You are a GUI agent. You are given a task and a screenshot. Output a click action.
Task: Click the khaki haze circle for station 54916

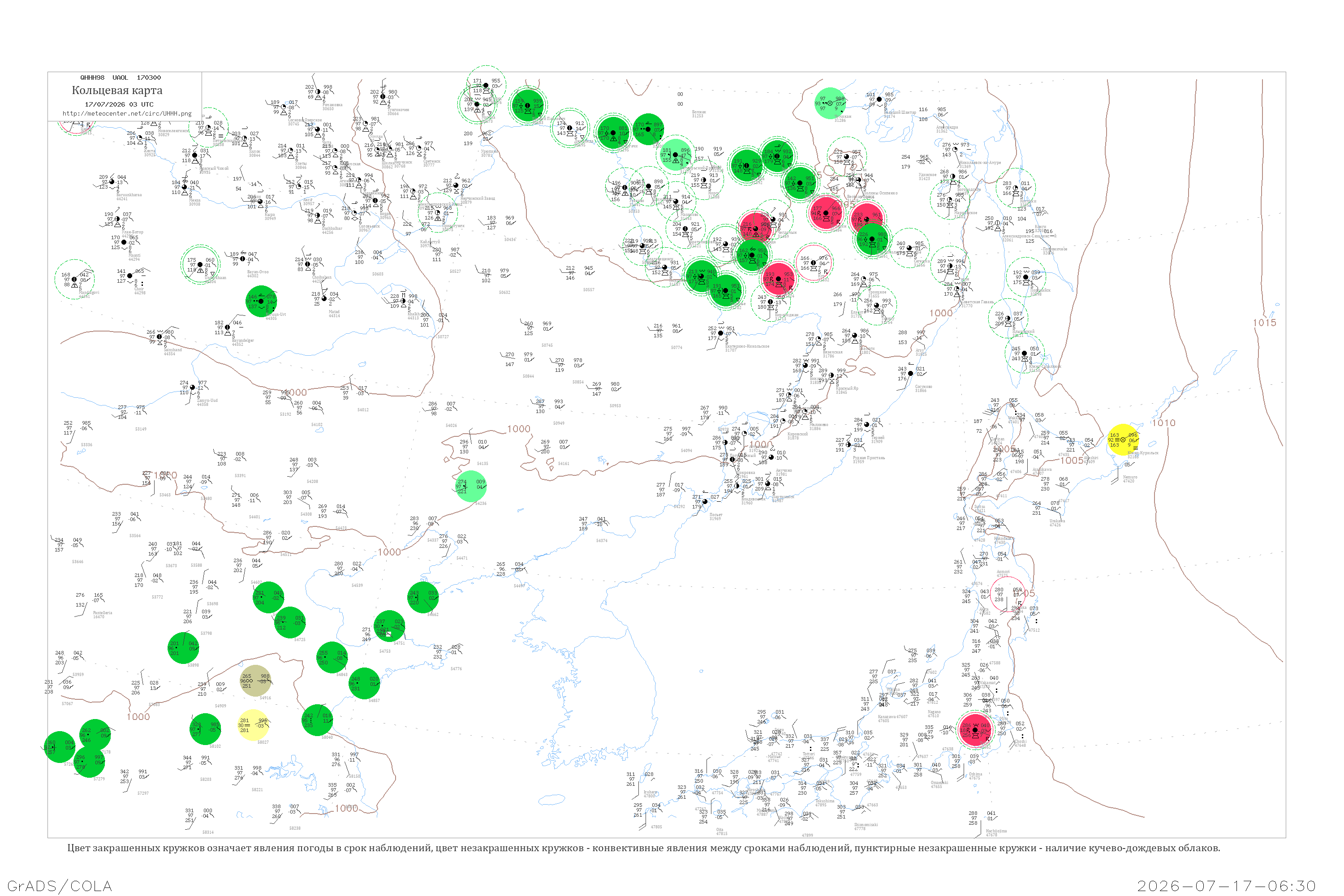pos(255,681)
